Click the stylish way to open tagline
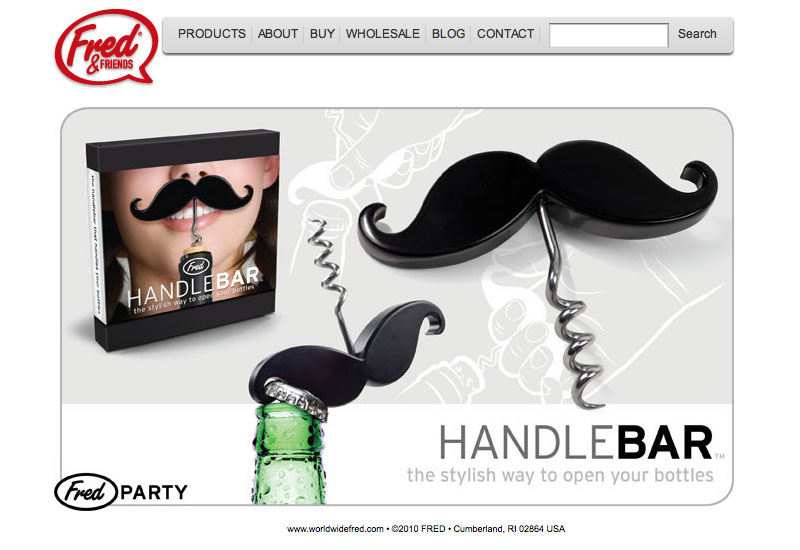The image size is (800, 550). click(560, 475)
